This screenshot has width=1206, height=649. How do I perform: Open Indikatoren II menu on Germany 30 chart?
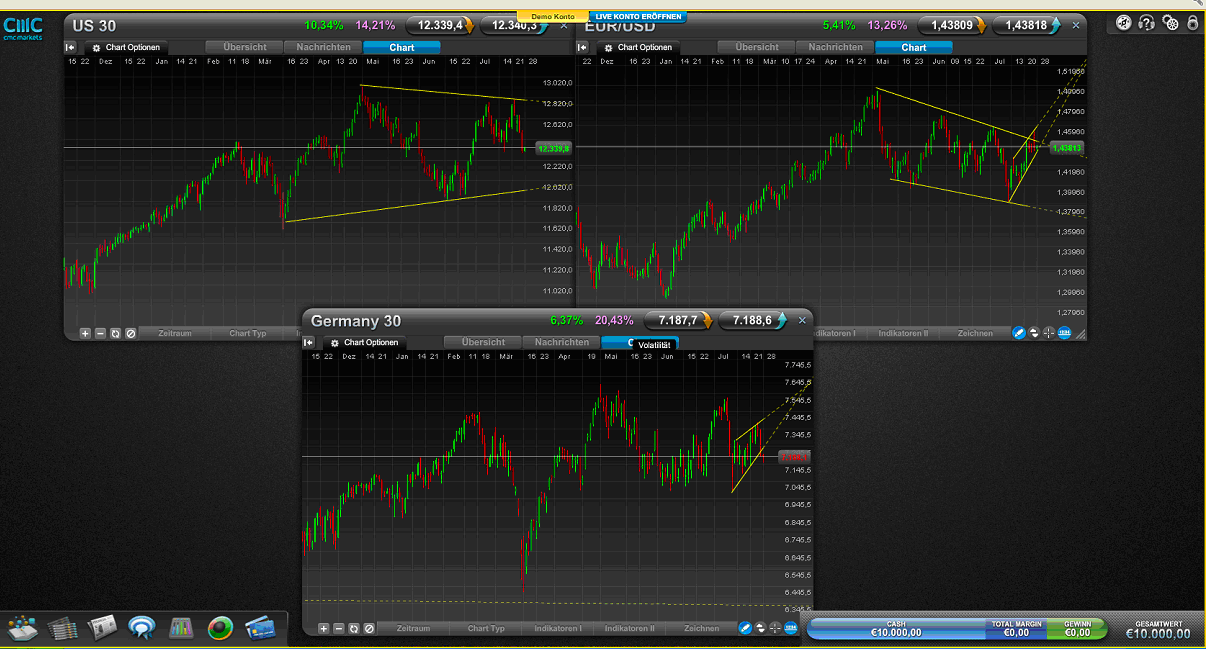(x=630, y=628)
